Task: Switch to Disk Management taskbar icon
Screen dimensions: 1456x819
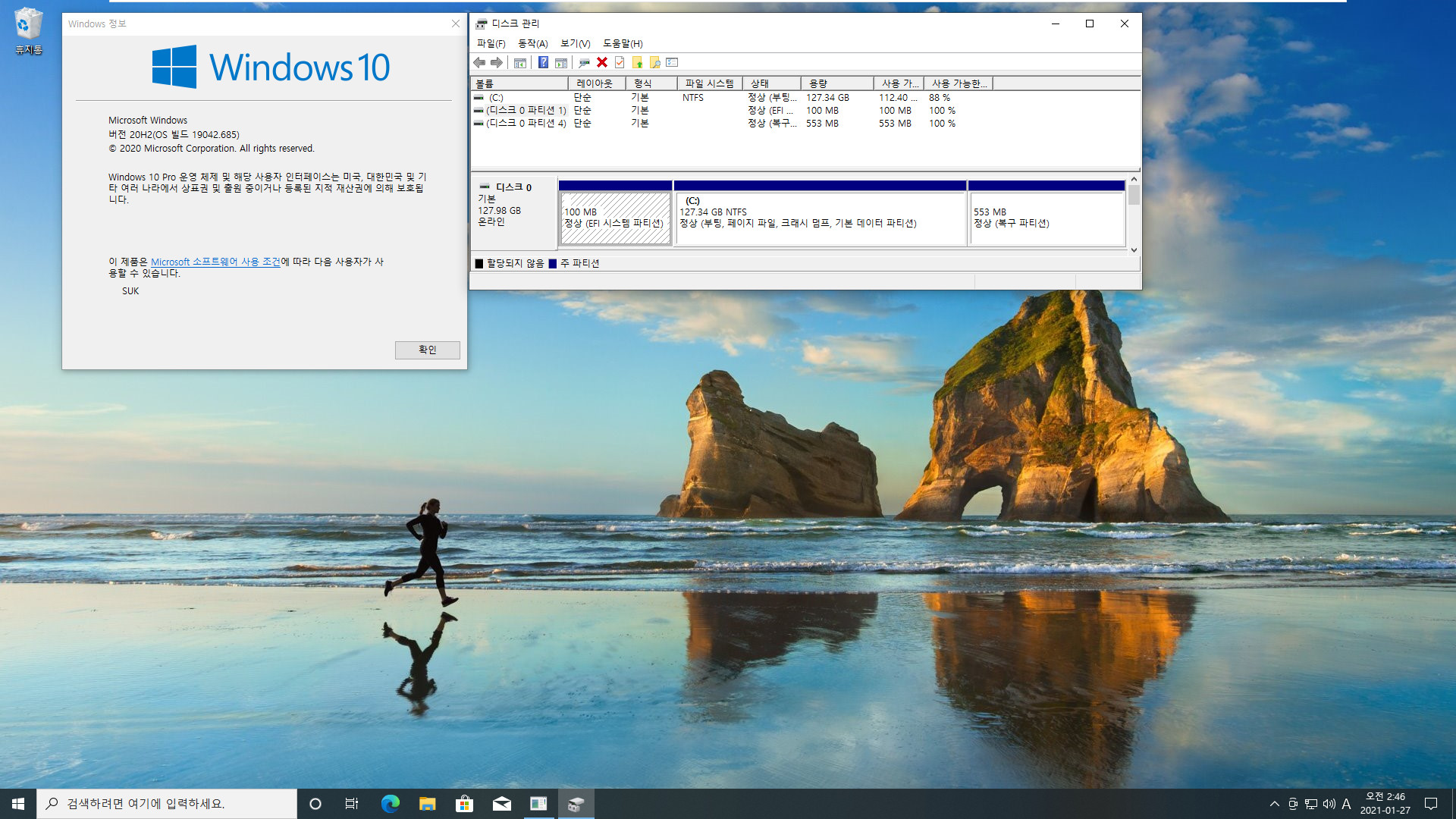Action: 576,804
